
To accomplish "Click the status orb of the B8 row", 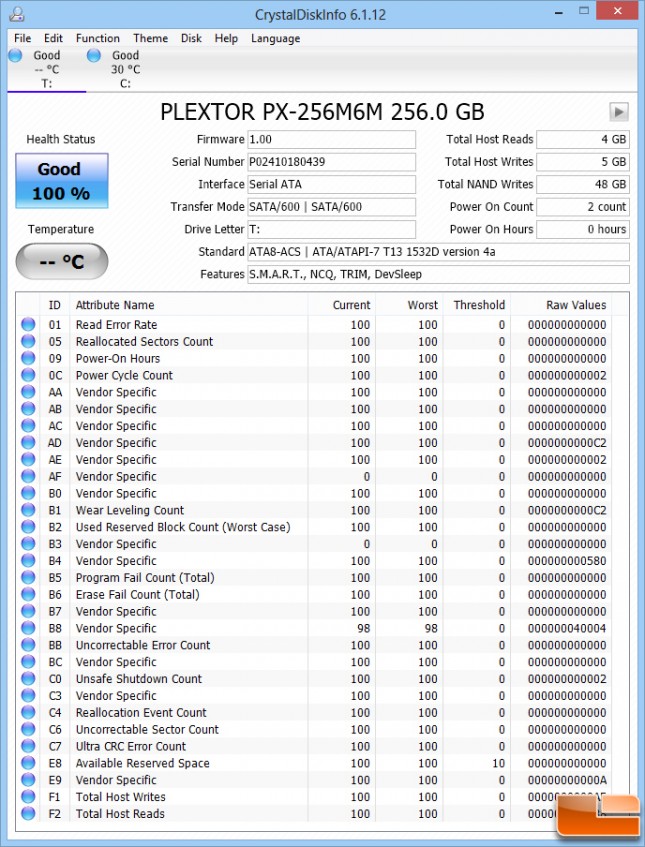I will coord(28,628).
